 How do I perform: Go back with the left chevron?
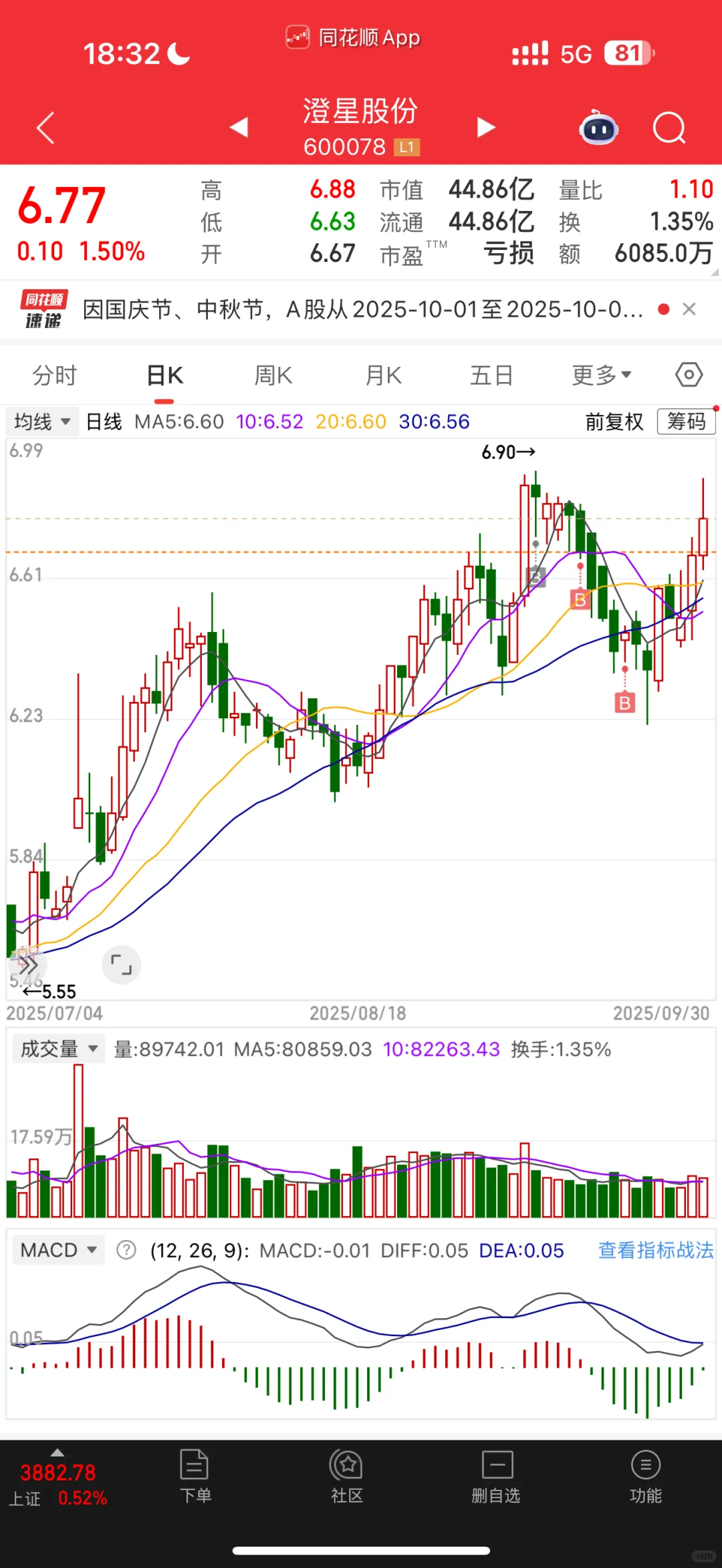pyautogui.click(x=45, y=128)
